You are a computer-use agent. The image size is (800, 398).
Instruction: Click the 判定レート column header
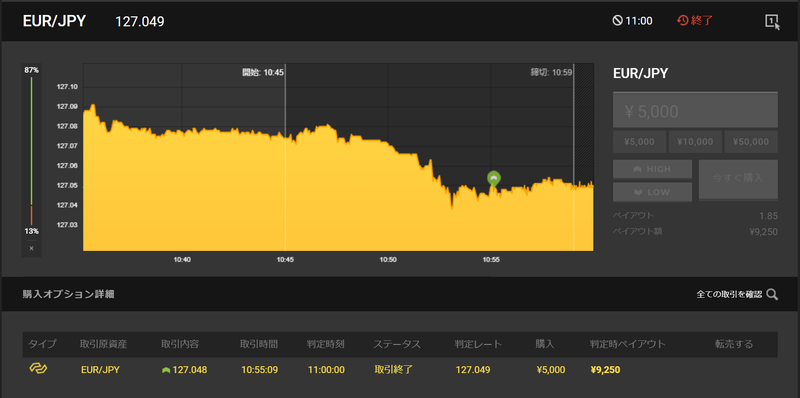click(478, 344)
